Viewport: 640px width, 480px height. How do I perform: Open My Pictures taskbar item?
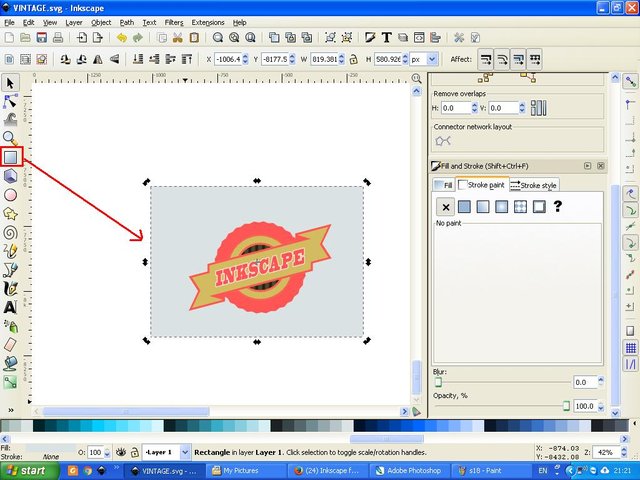pyautogui.click(x=247, y=471)
